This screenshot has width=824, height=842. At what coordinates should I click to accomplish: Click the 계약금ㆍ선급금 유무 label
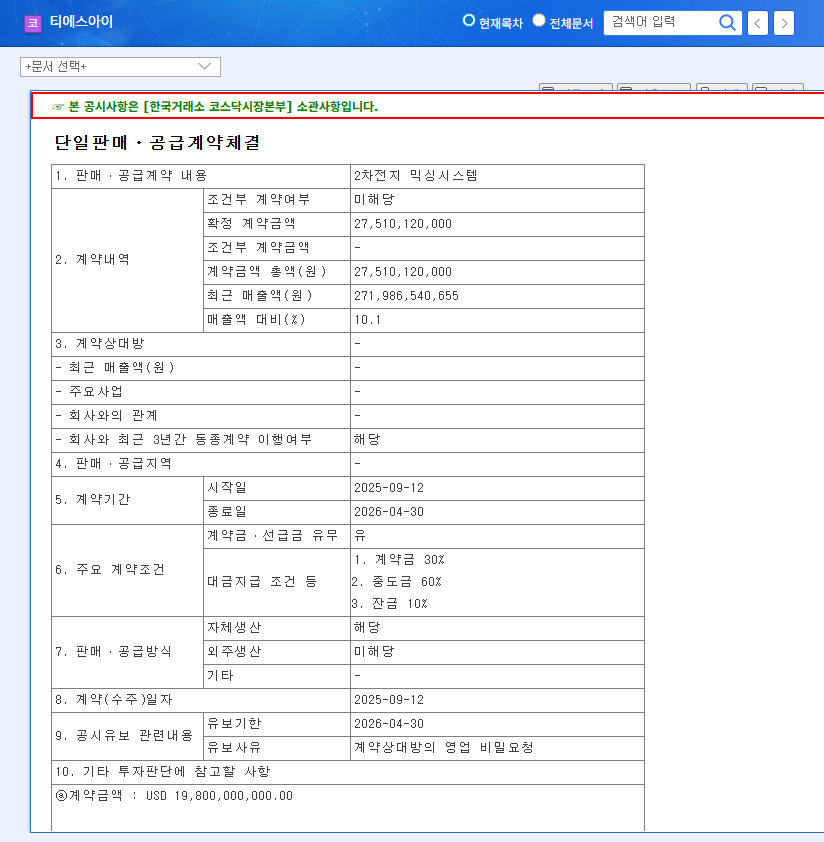coord(273,535)
